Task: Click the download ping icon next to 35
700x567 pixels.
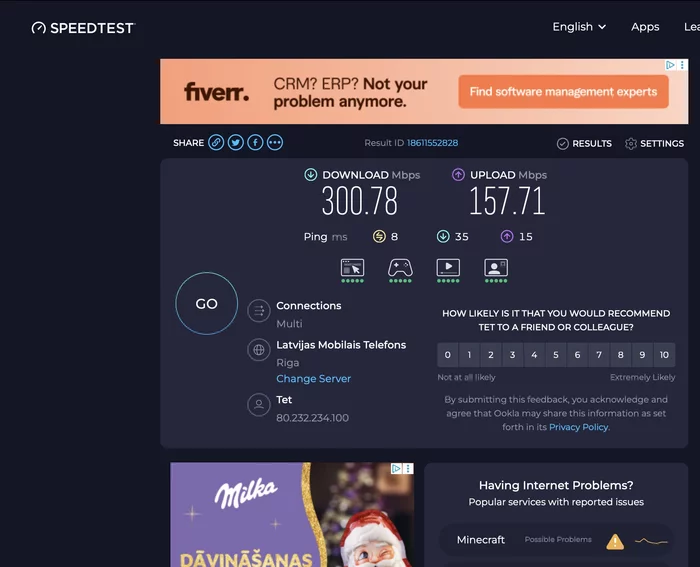Action: (x=443, y=236)
